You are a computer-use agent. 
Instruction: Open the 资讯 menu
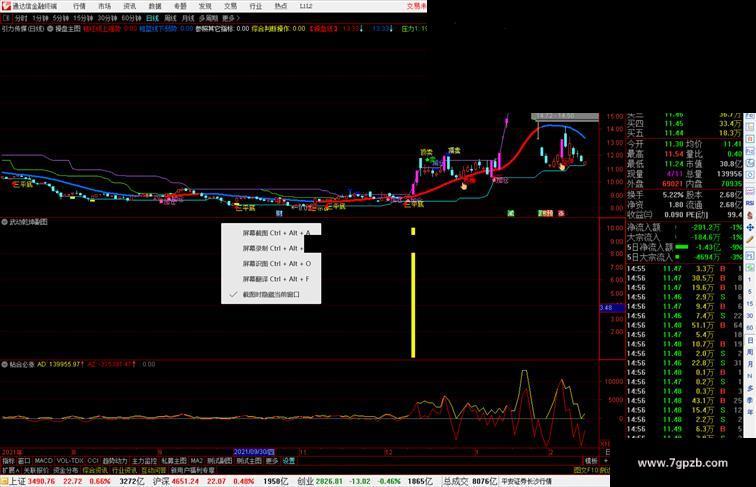pos(129,6)
